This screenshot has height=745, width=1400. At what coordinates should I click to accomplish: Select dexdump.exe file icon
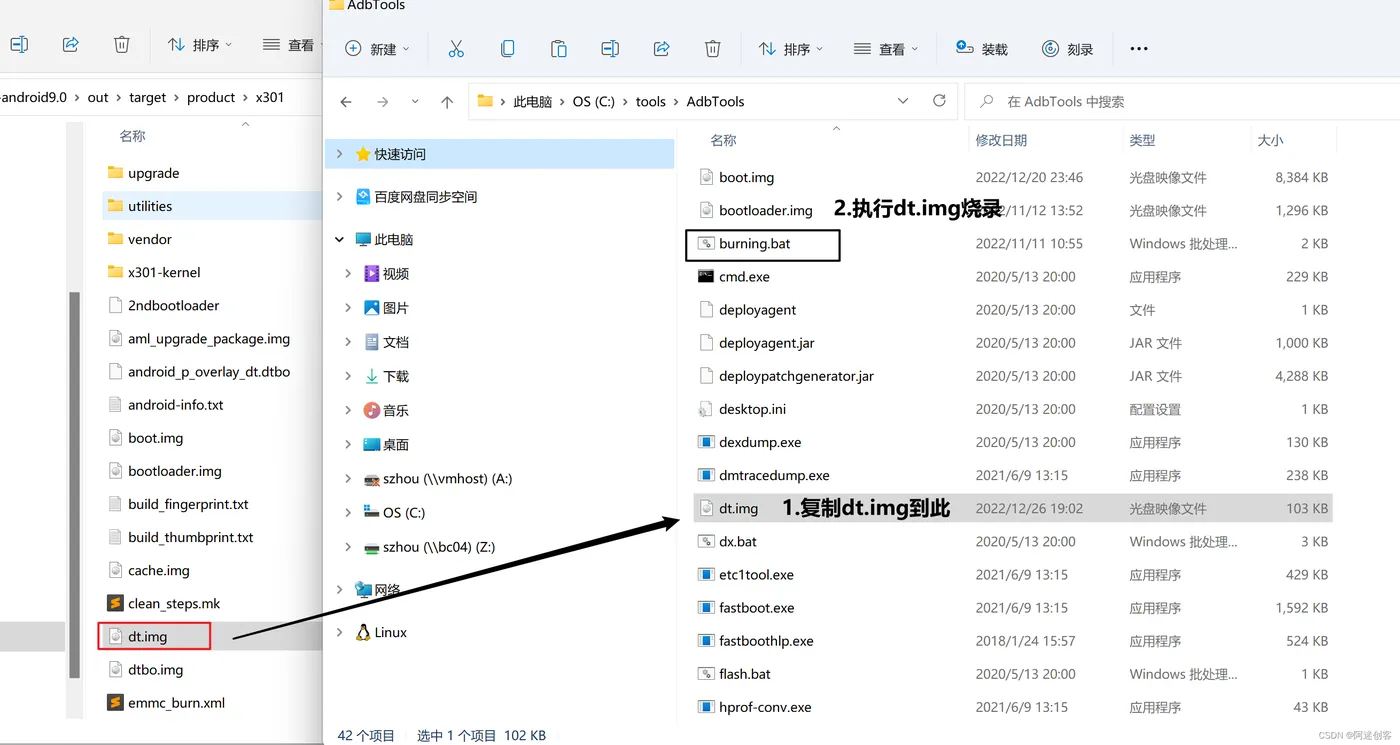click(x=706, y=442)
